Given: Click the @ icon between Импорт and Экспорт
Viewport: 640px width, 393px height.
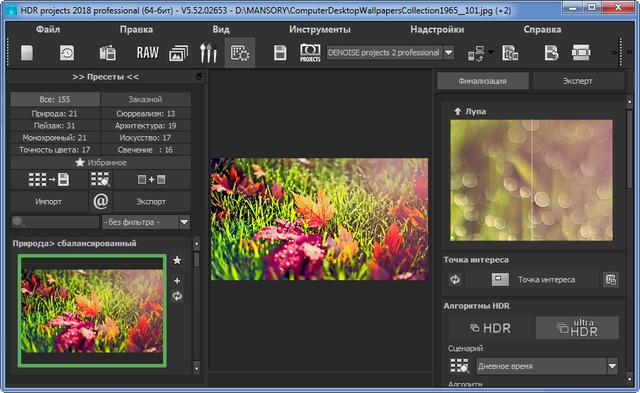Looking at the screenshot, I should pos(100,201).
